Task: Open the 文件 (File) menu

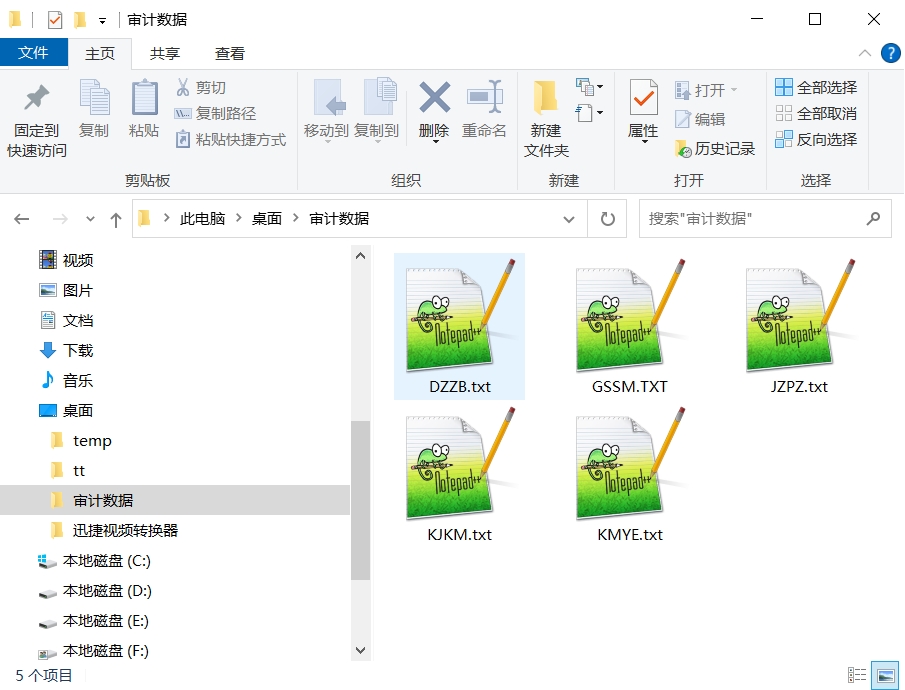Action: point(34,52)
